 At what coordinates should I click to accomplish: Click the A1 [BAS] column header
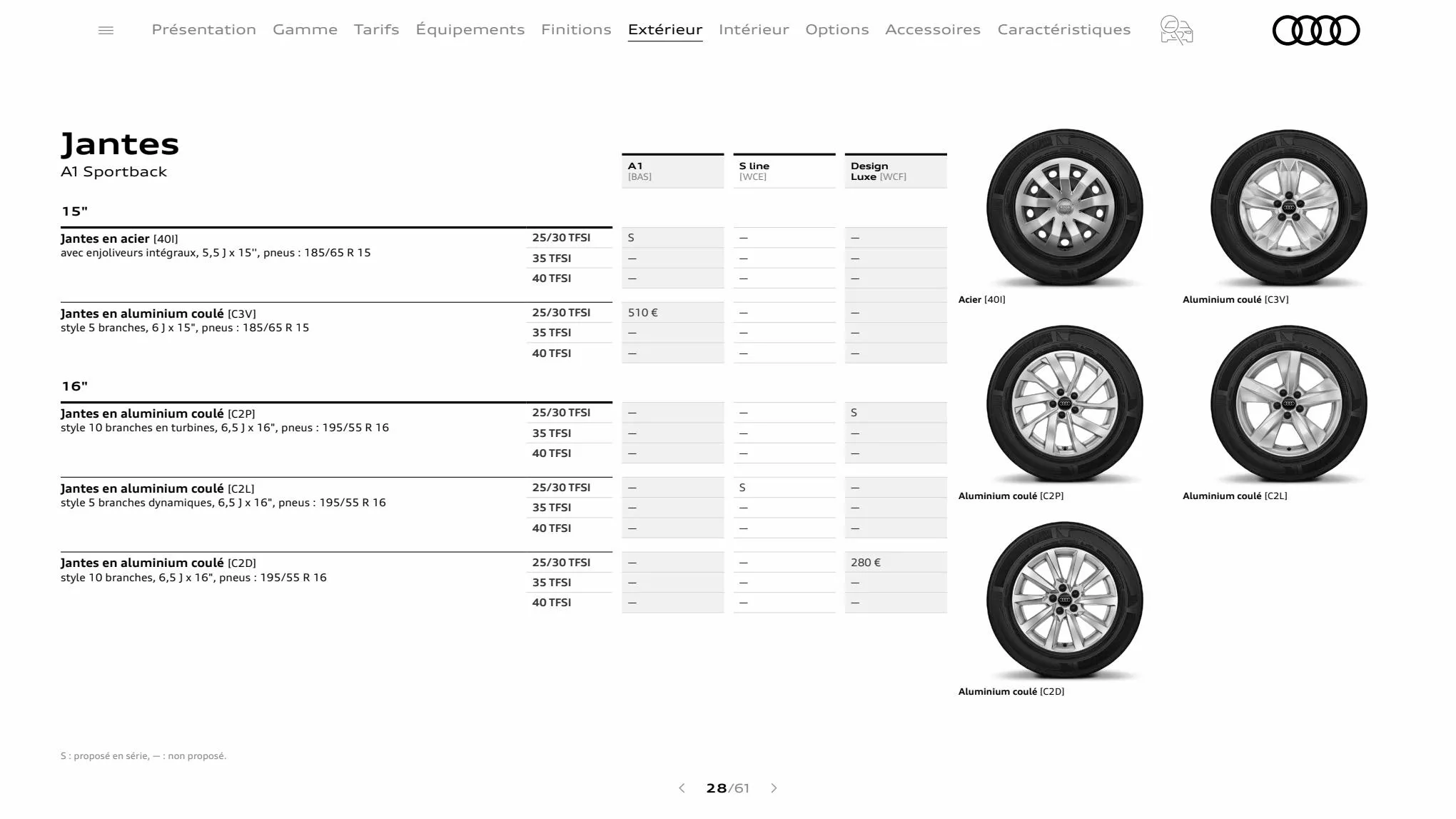672,171
